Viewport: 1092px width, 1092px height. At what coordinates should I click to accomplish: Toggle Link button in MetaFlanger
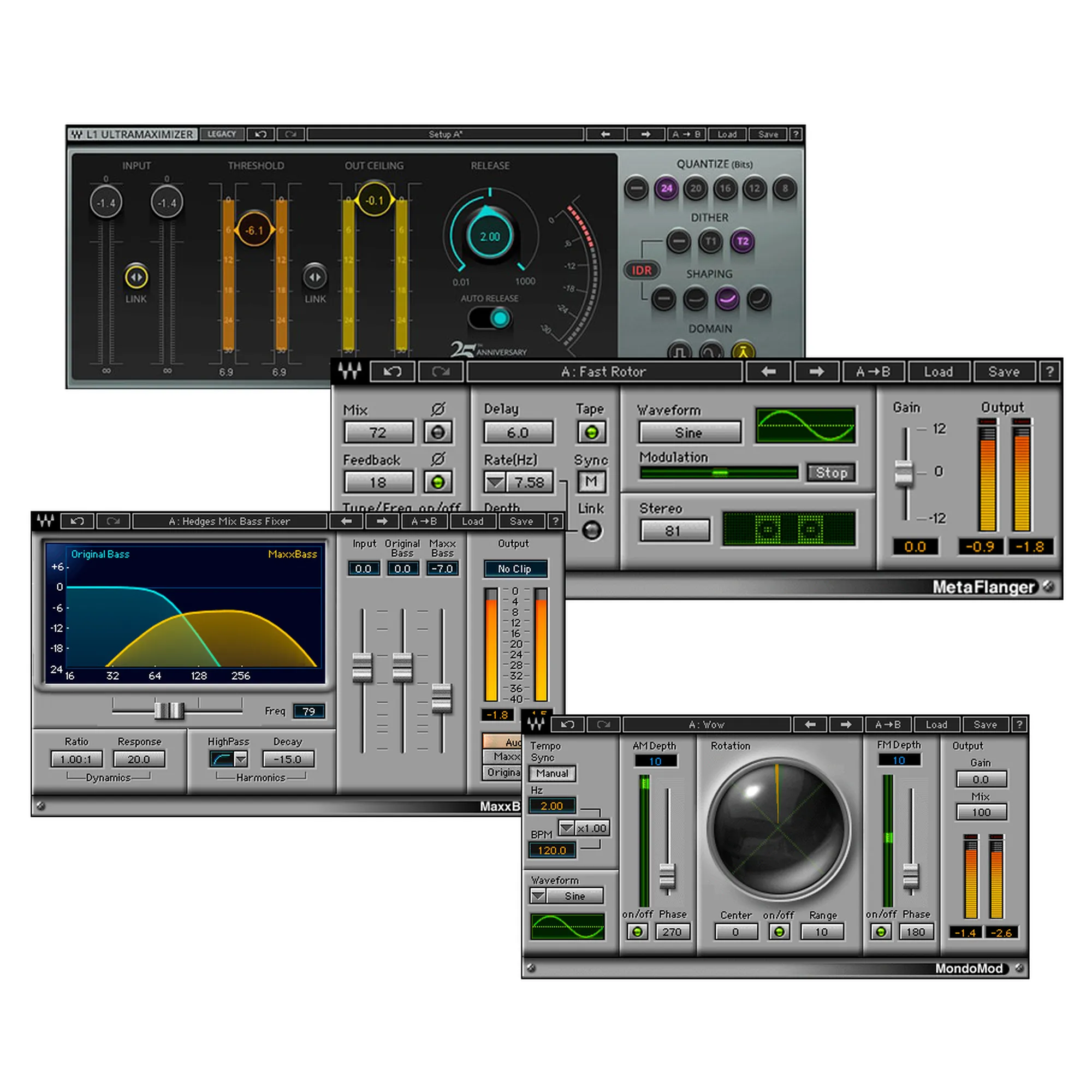pos(592,531)
